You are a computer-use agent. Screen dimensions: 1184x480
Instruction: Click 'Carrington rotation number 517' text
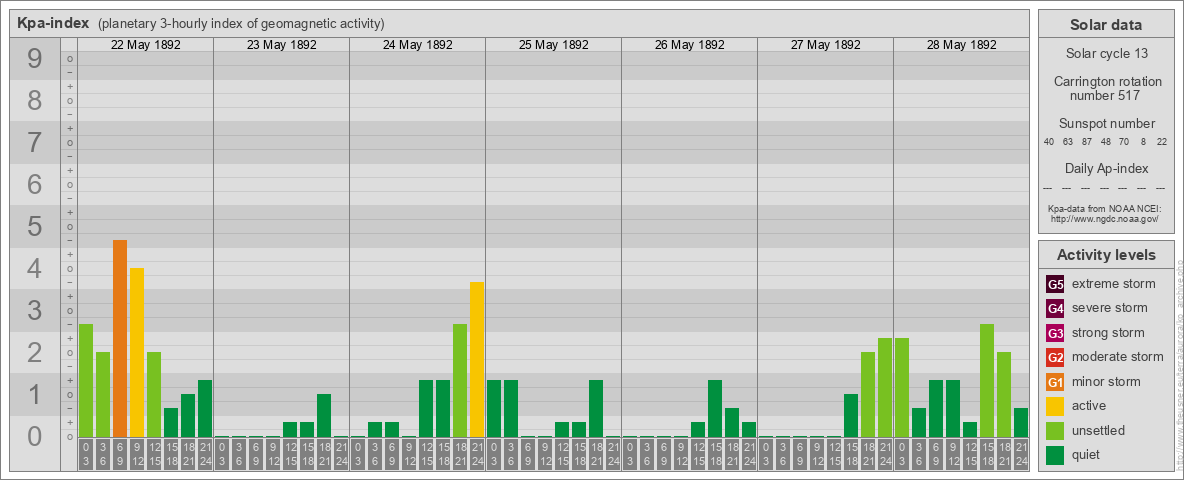pyautogui.click(x=1106, y=88)
